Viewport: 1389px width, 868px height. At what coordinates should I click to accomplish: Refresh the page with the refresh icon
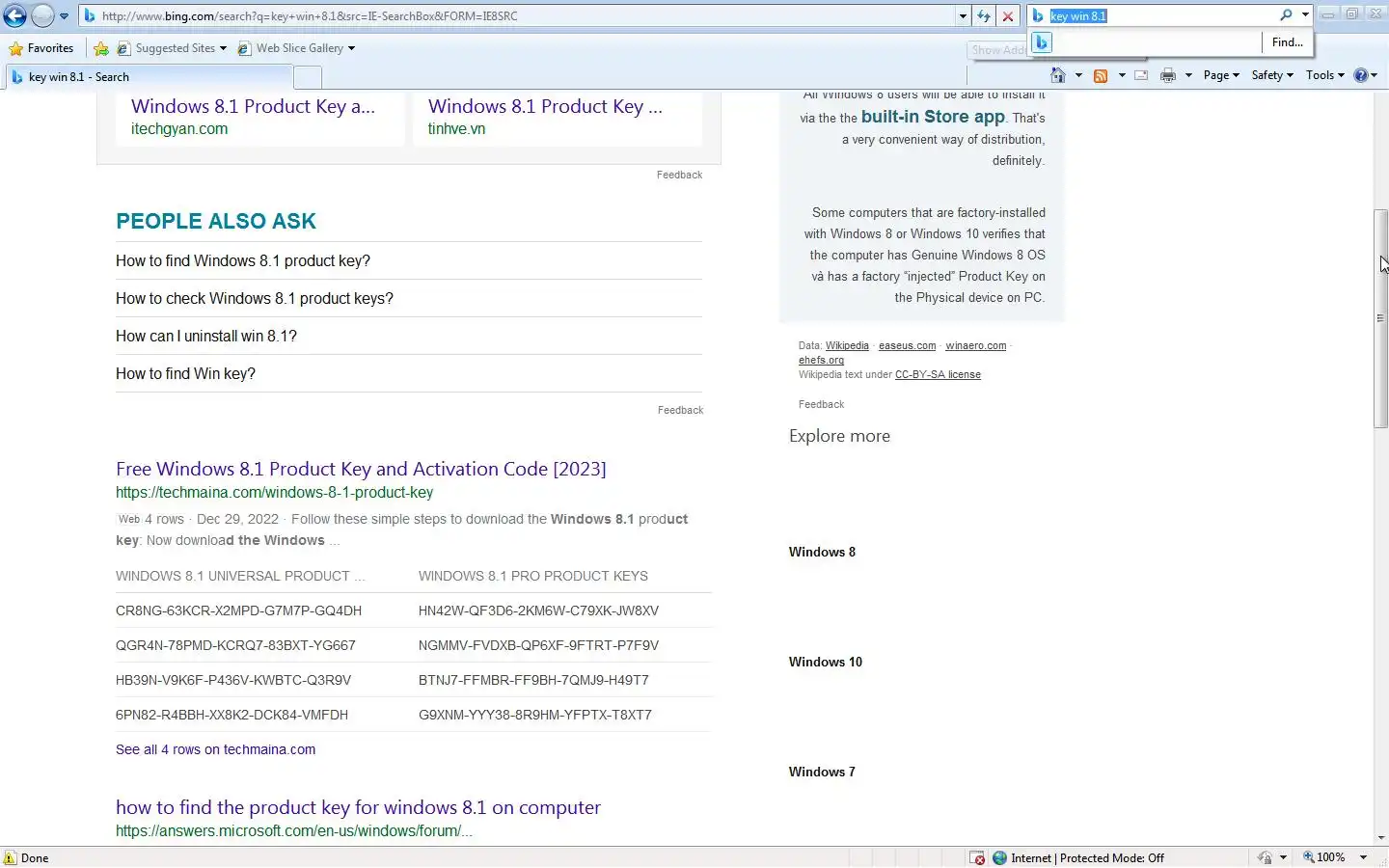coord(984,16)
